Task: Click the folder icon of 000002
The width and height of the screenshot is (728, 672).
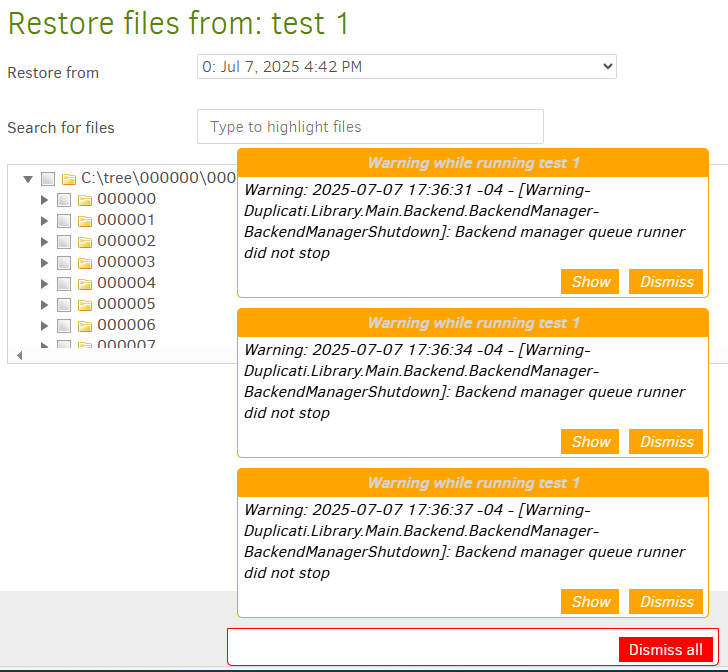Action: [84, 242]
